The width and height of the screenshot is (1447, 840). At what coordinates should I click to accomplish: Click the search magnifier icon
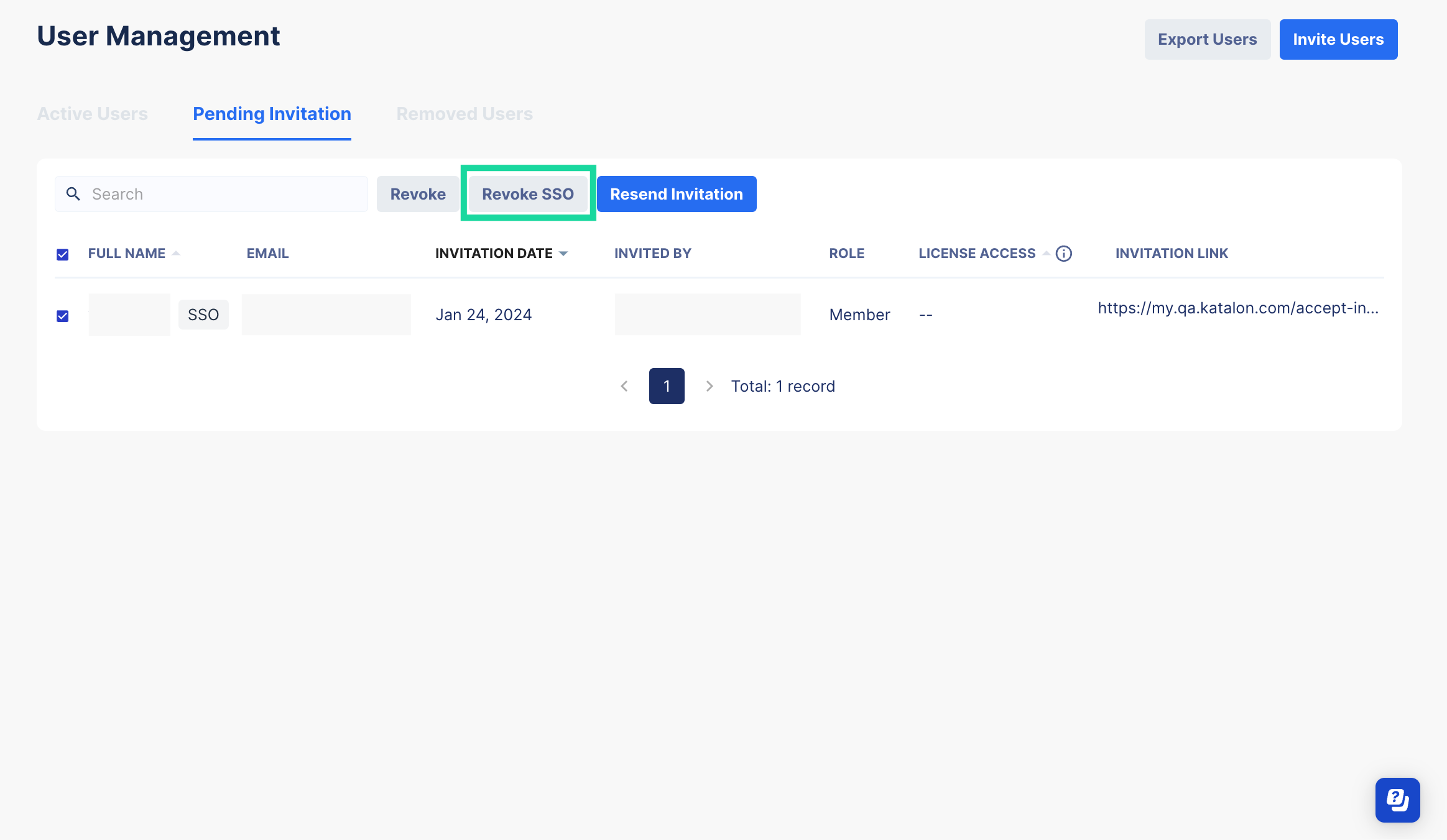73,194
